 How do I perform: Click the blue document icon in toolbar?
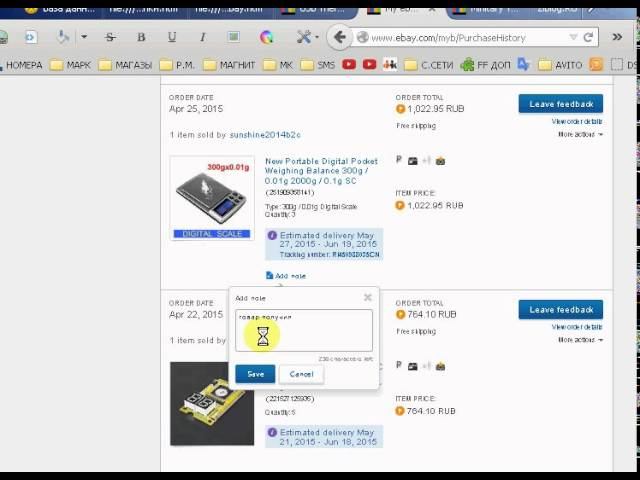pyautogui.click(x=30, y=38)
